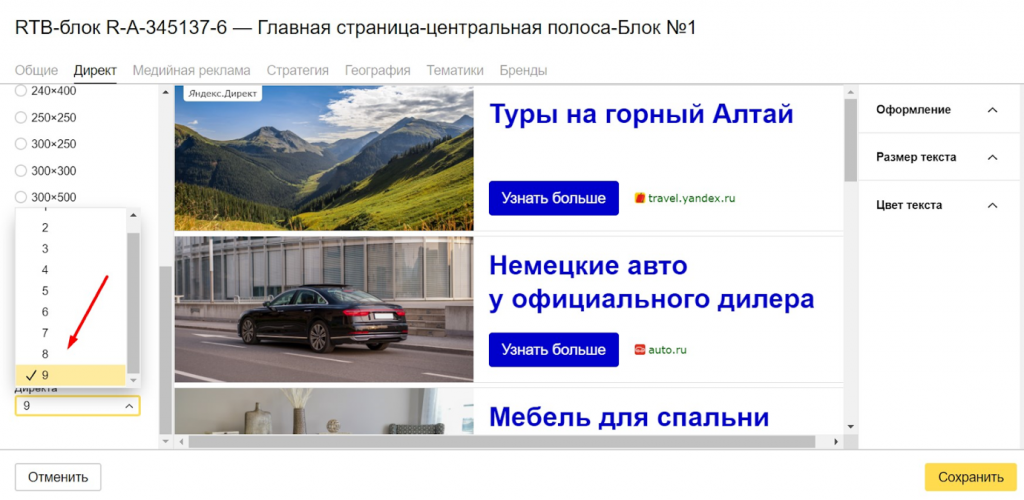
Task: Open the Бренды tab
Action: click(523, 70)
